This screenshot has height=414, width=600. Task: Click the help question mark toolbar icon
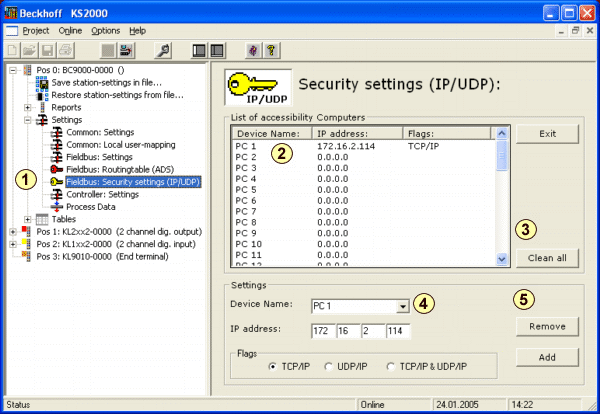click(x=271, y=49)
